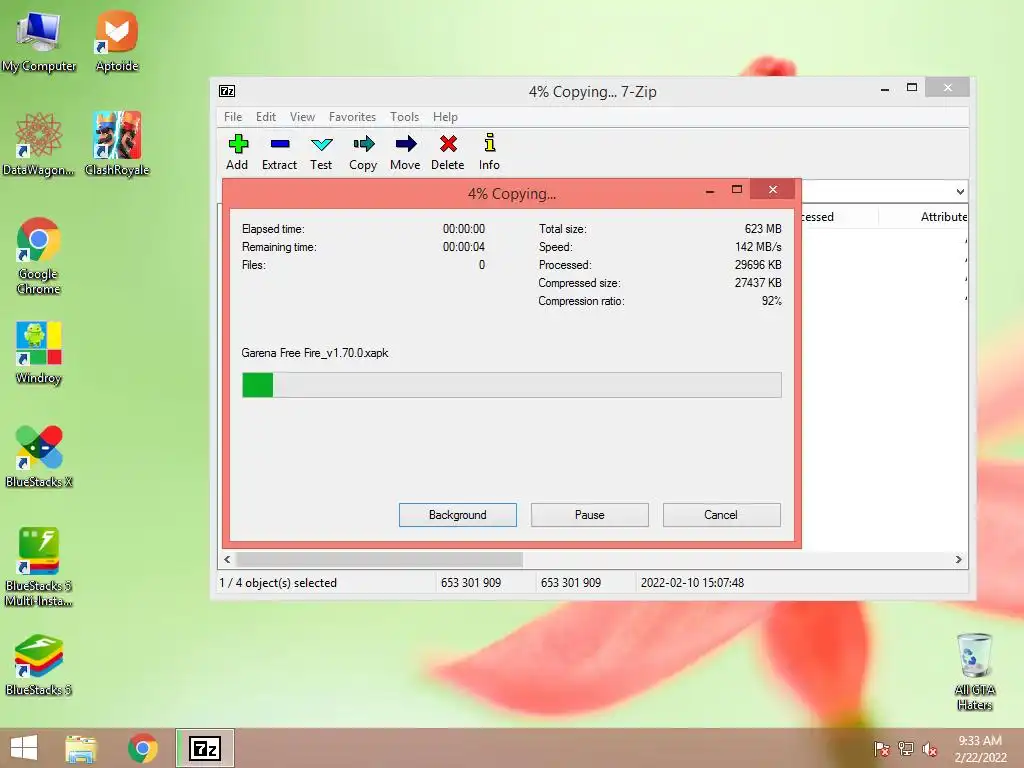Viewport: 1024px width, 768px height.
Task: Click the status text '1 / 4 object(s) selected'
Action: [278, 583]
